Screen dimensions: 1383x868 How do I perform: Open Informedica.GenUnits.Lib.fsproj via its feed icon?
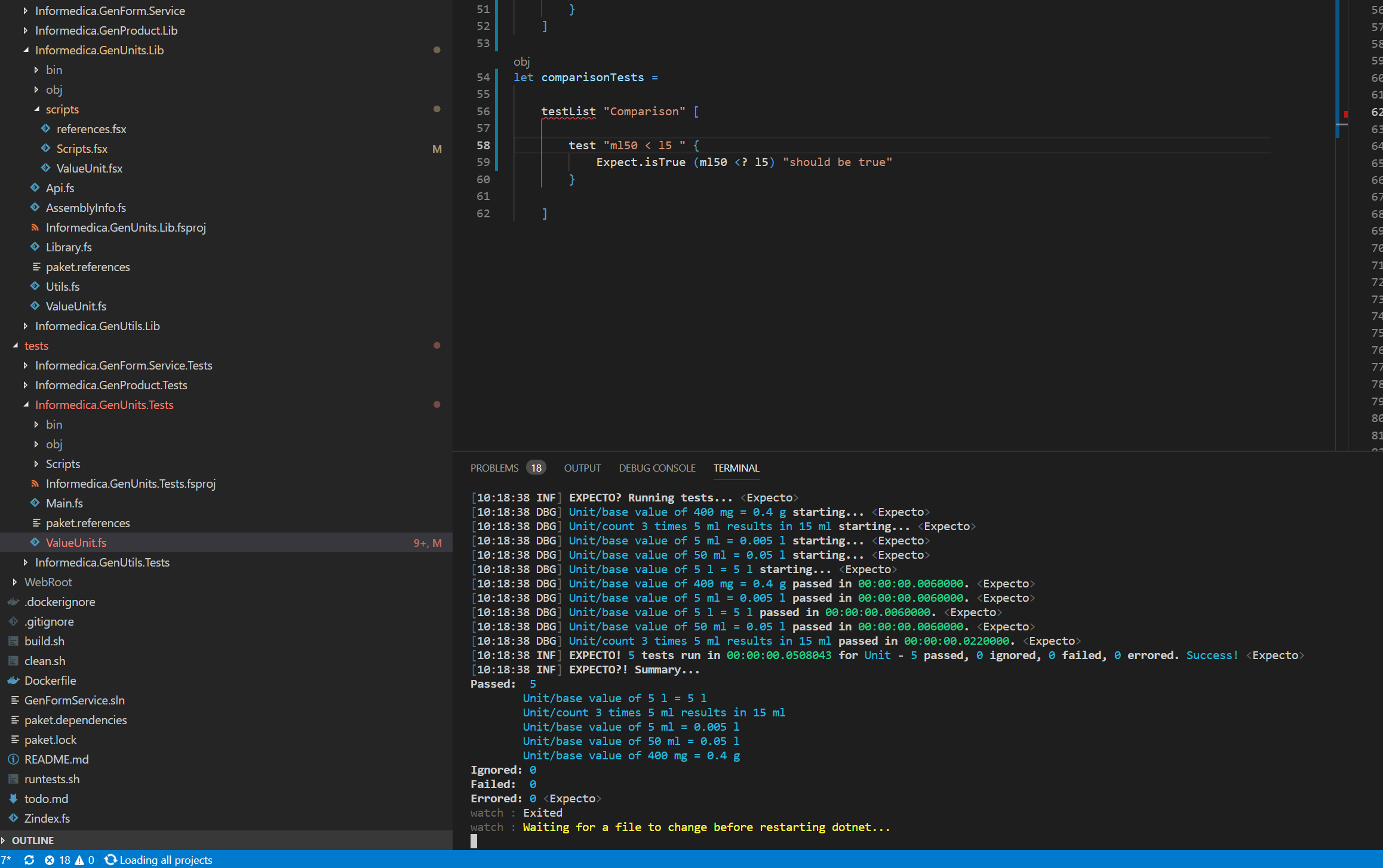tap(35, 227)
